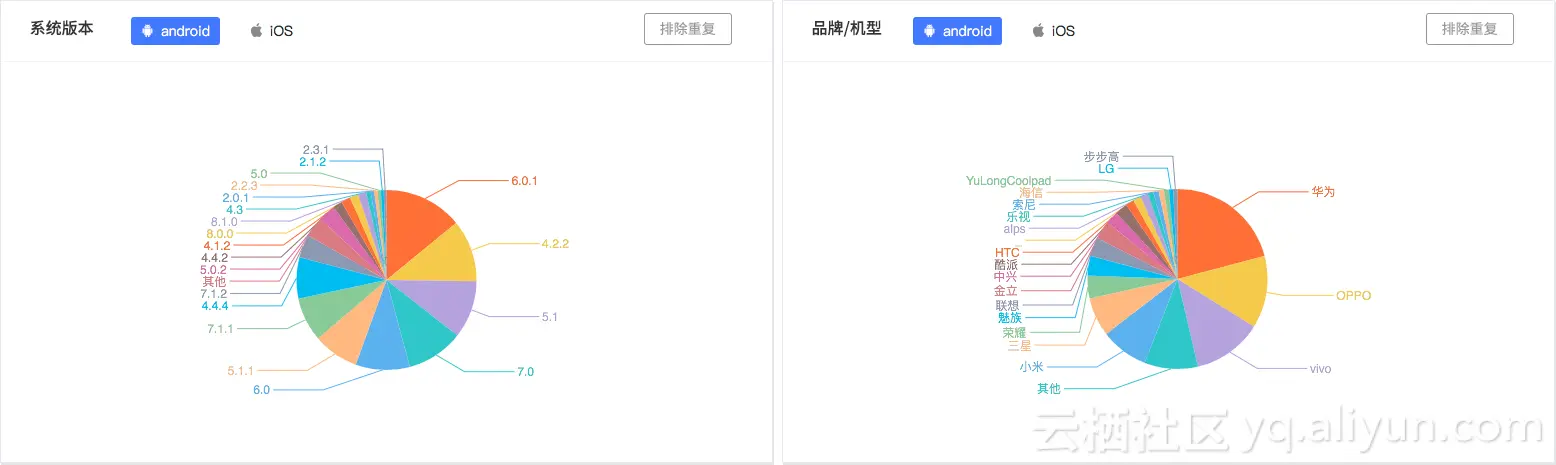Click 排除重复 button in 系统版本 panel
Screen dimensions: 1556x465
click(688, 29)
